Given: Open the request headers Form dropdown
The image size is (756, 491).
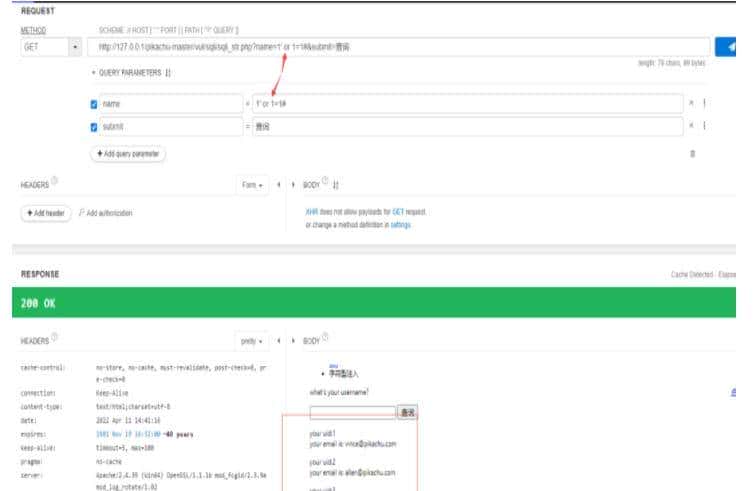Looking at the screenshot, I should click(x=252, y=185).
